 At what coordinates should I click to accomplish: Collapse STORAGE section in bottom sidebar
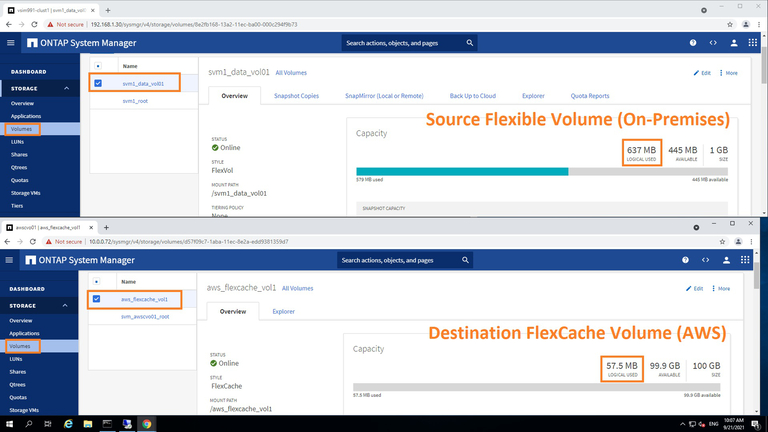point(68,305)
